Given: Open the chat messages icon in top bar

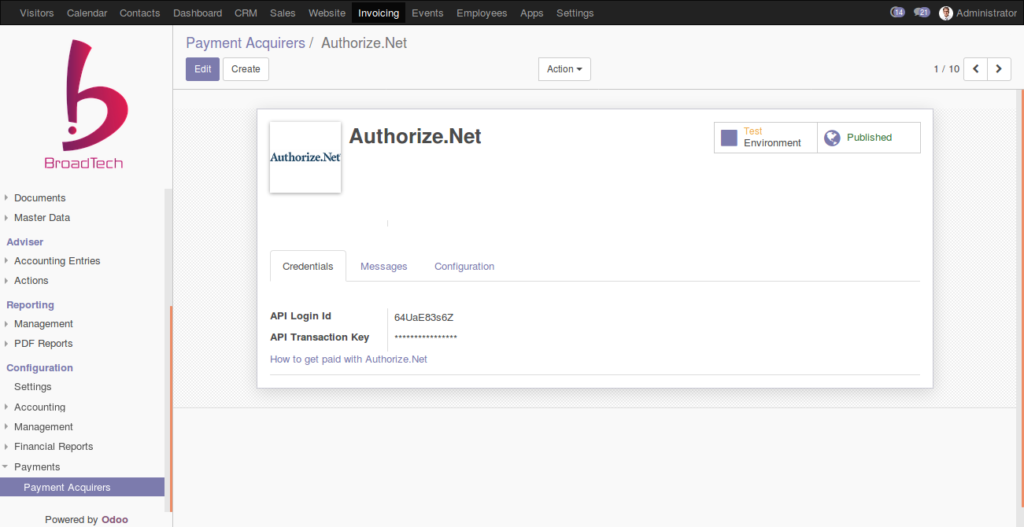Looking at the screenshot, I should (922, 13).
